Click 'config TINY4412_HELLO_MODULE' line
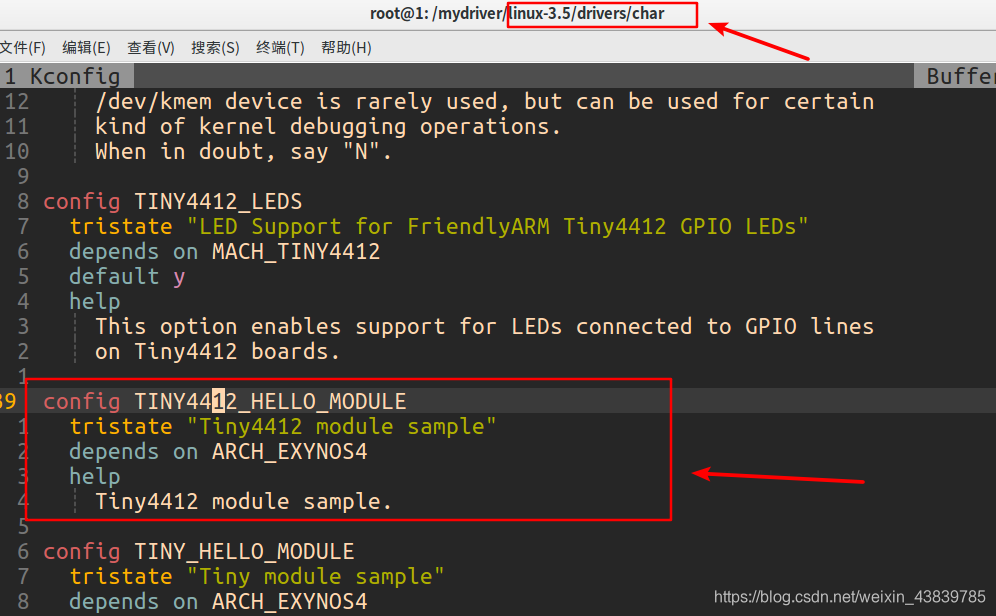Viewport: 996px width, 616px height. [225, 401]
